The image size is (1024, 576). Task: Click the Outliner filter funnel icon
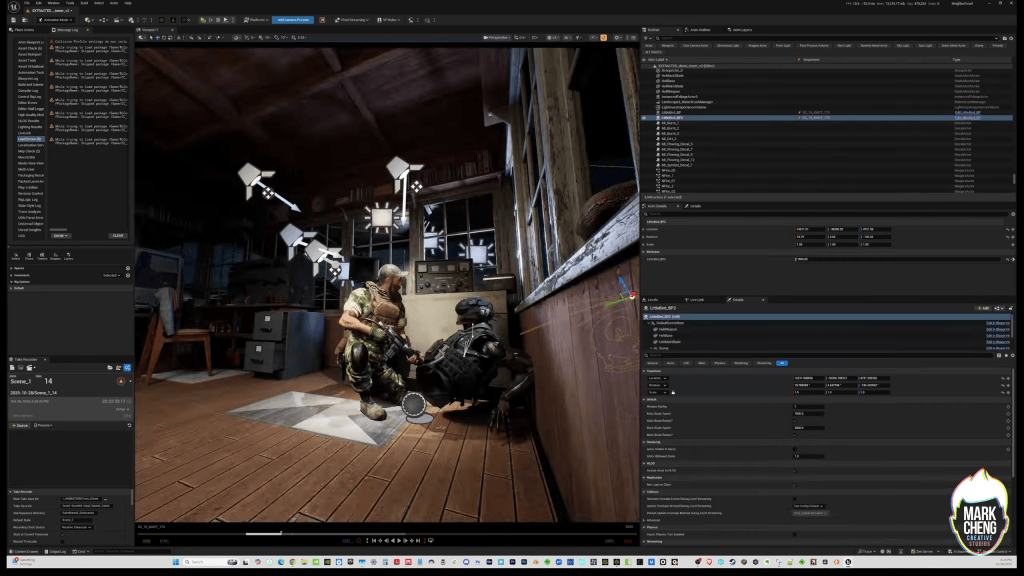(x=646, y=39)
